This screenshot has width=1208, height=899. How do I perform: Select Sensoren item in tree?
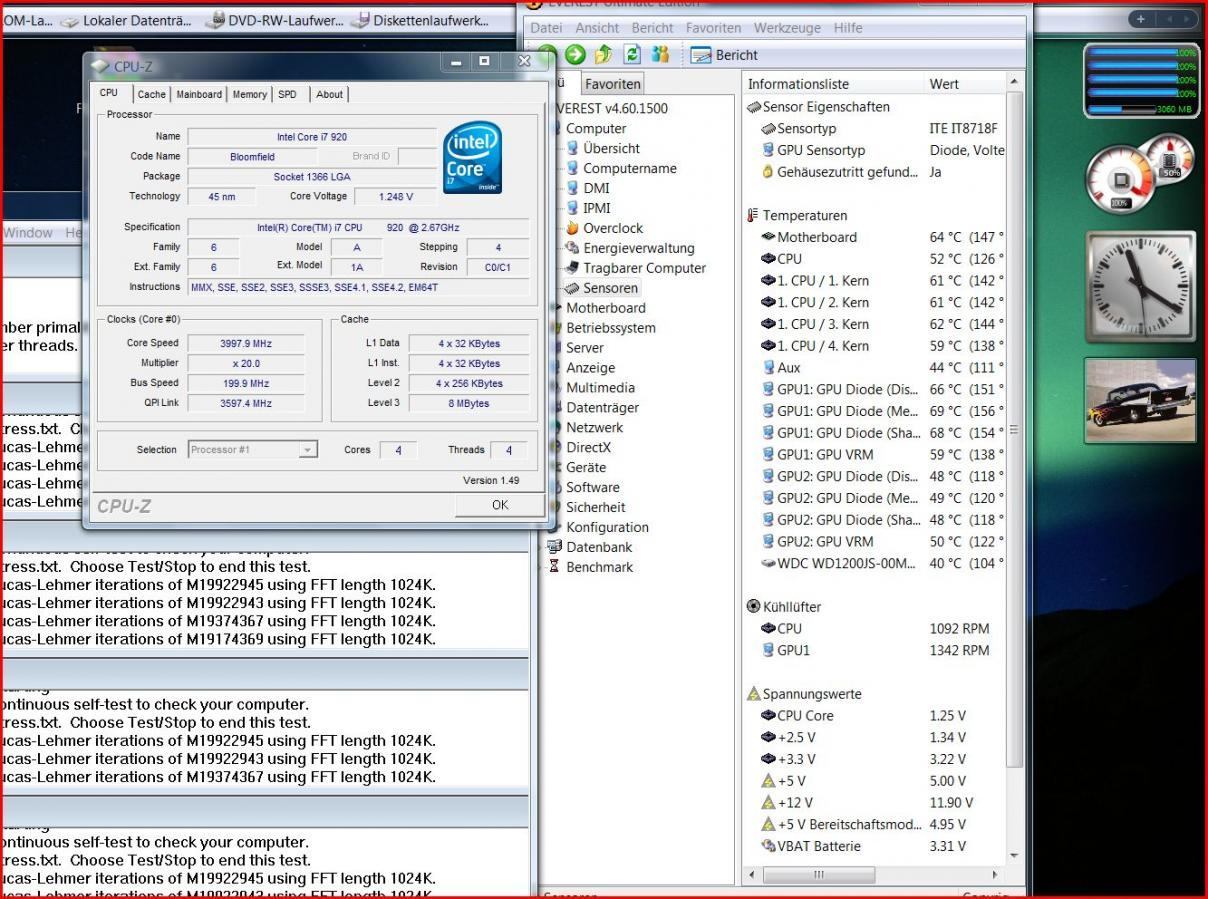click(602, 288)
